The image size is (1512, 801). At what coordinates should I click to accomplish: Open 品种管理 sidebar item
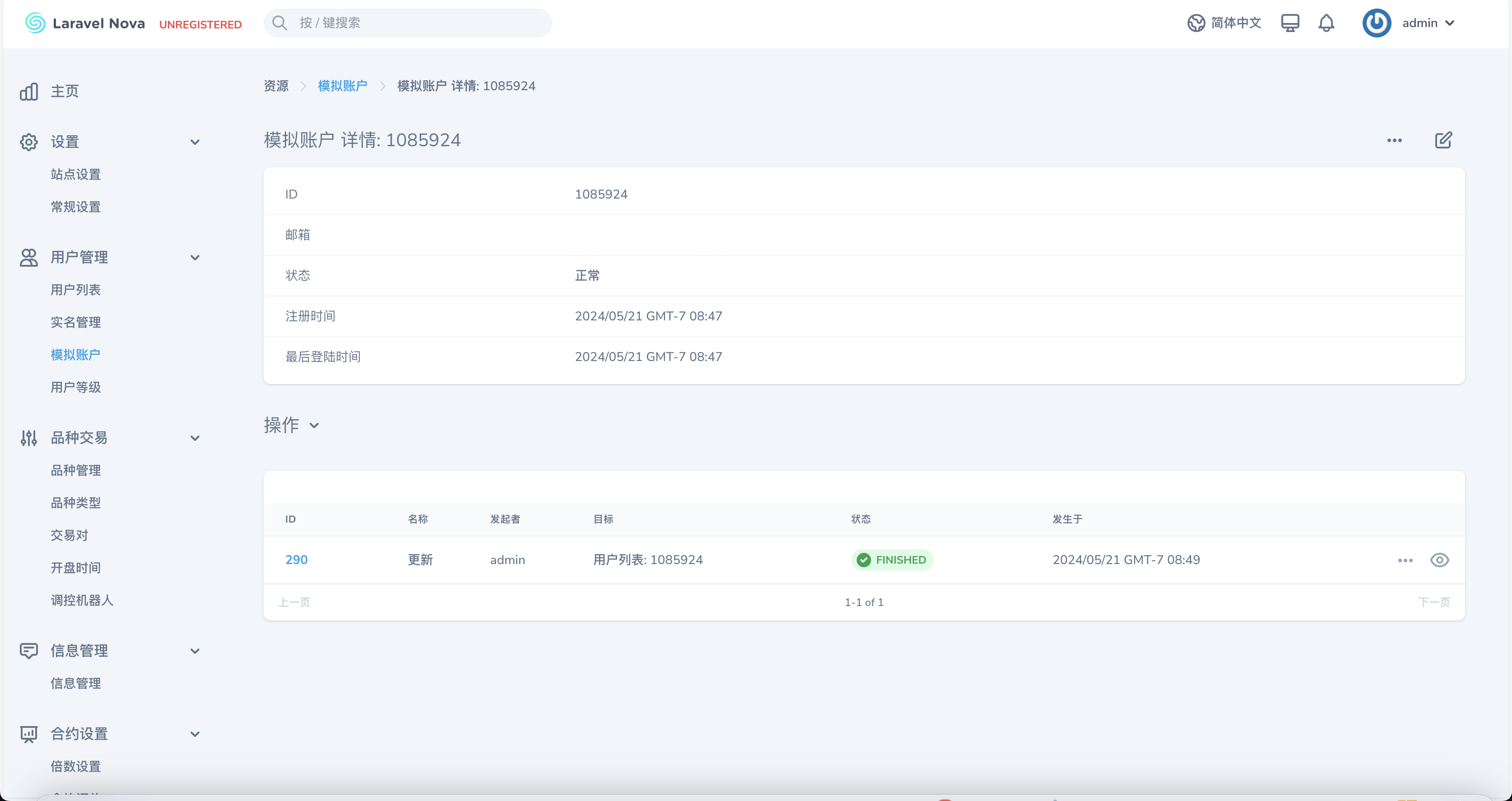pyautogui.click(x=76, y=471)
